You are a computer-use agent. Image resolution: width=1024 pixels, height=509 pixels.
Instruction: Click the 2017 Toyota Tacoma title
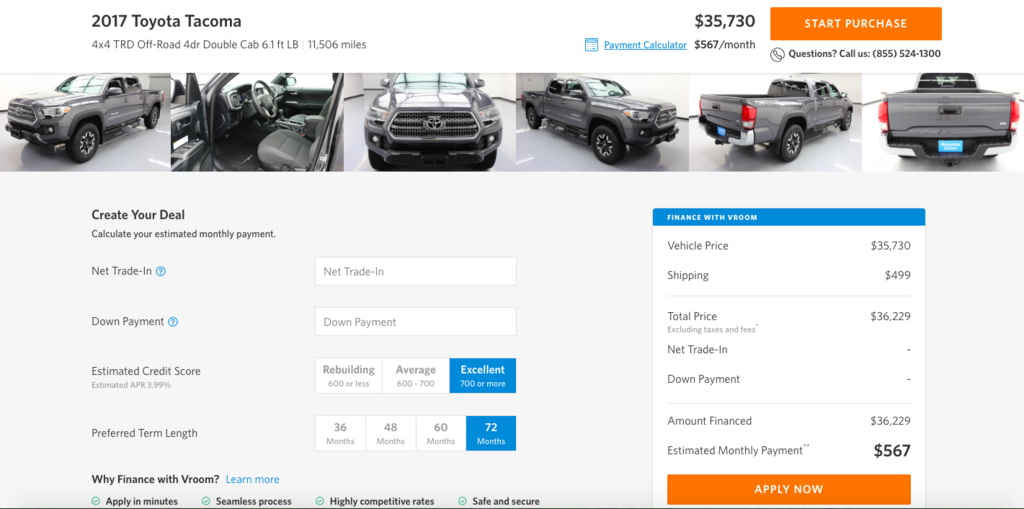click(x=167, y=22)
